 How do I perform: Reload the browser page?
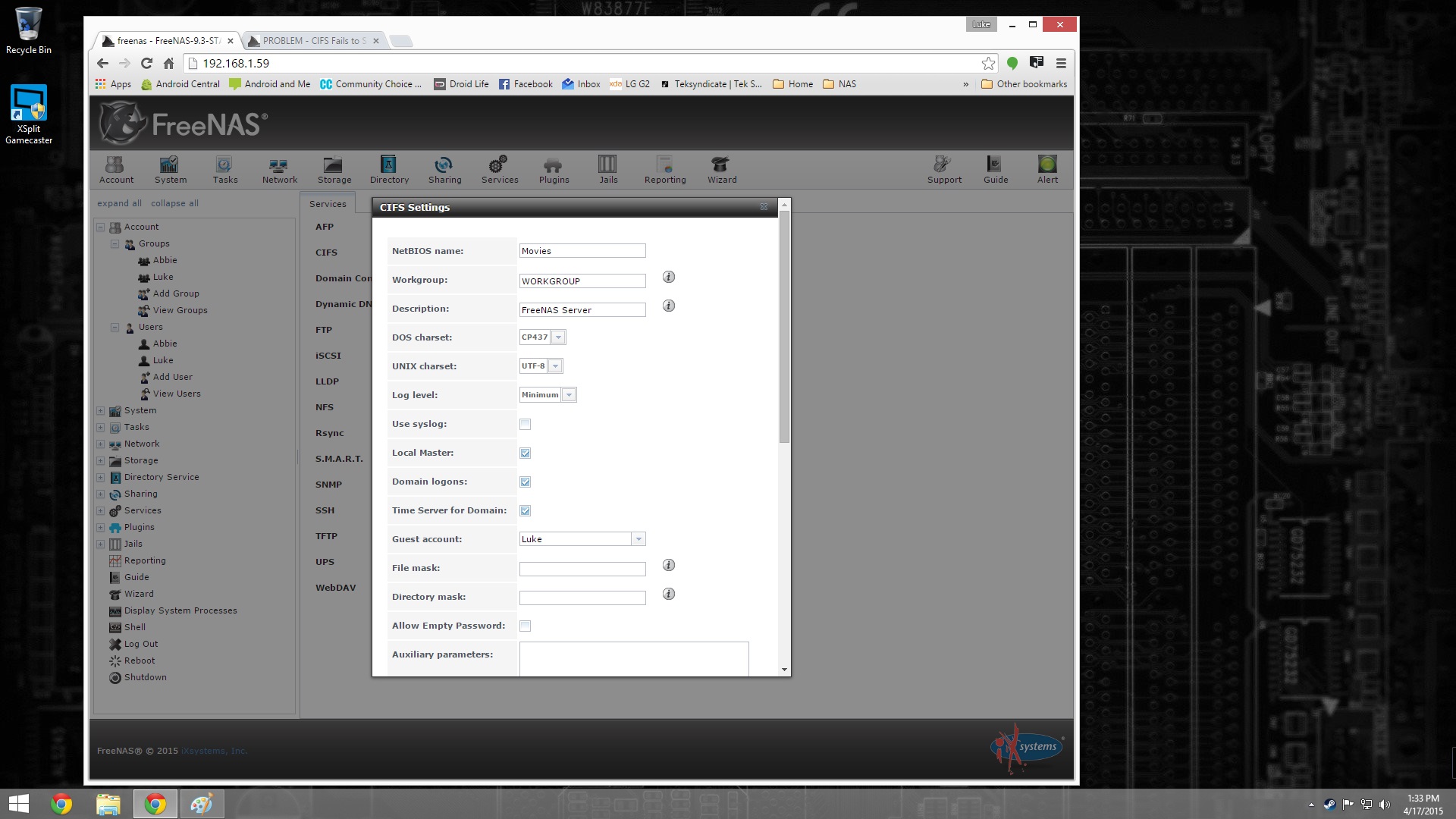(x=146, y=64)
